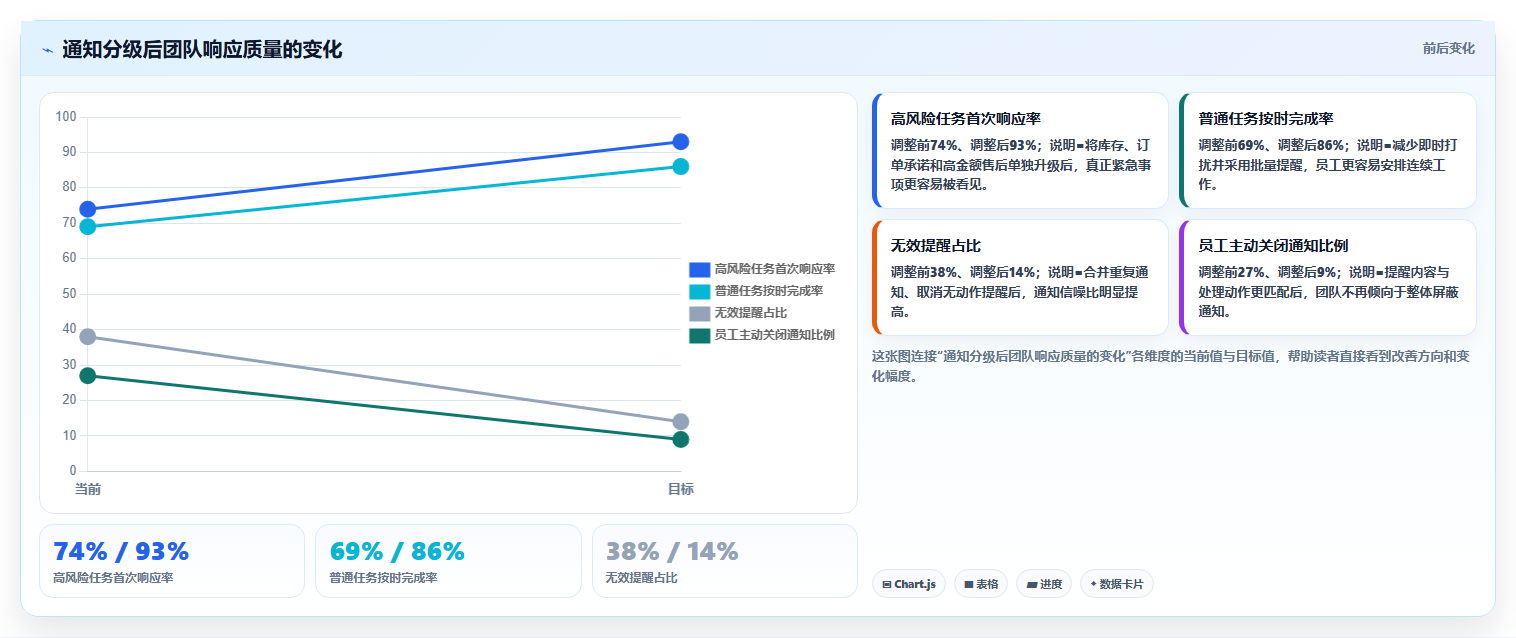Click the icon in the Chart.js tag
The width and height of the screenshot is (1516, 638).
(x=887, y=584)
